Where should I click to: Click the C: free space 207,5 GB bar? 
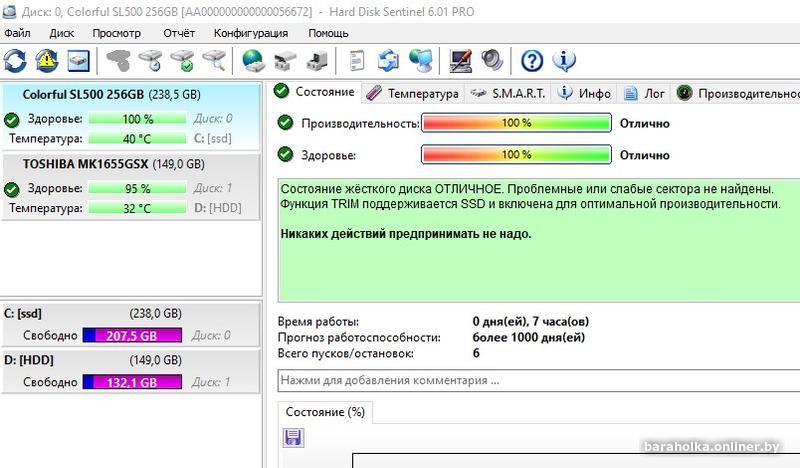132,335
